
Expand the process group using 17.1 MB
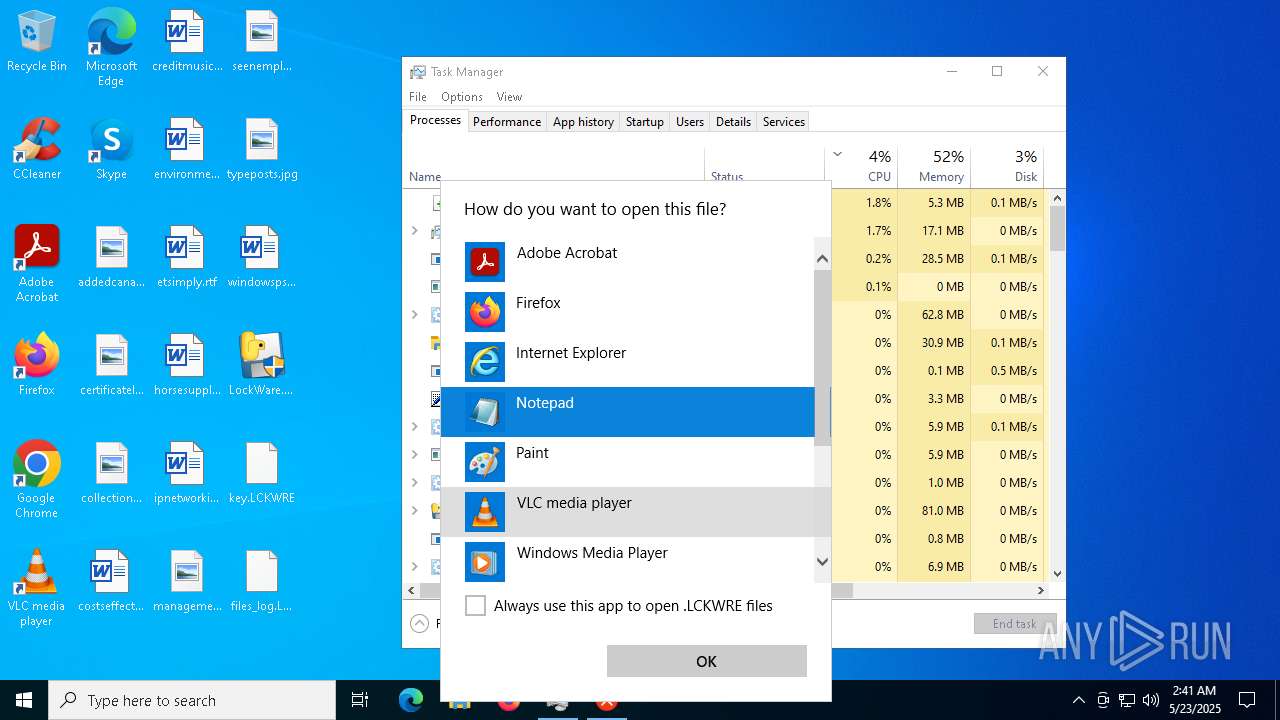415,230
